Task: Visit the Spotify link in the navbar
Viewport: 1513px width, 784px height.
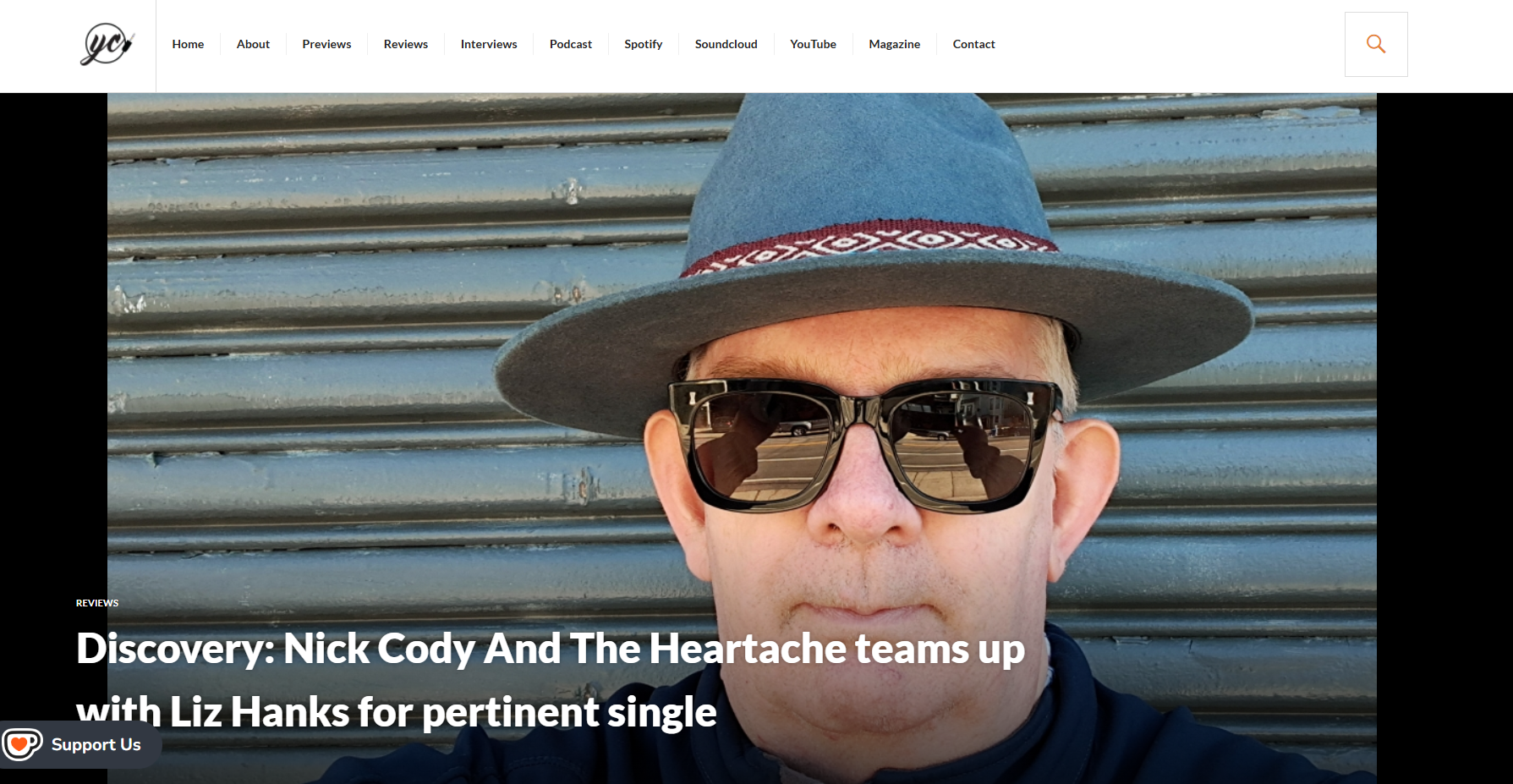Action: (644, 44)
